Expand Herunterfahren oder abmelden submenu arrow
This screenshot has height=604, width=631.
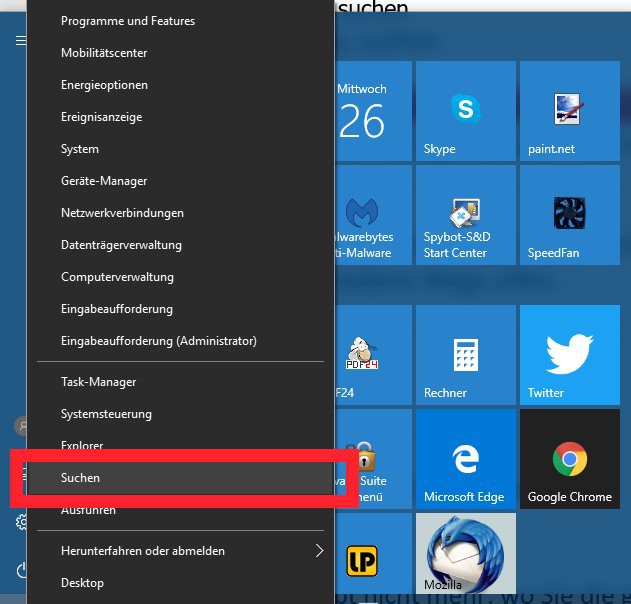click(x=319, y=550)
